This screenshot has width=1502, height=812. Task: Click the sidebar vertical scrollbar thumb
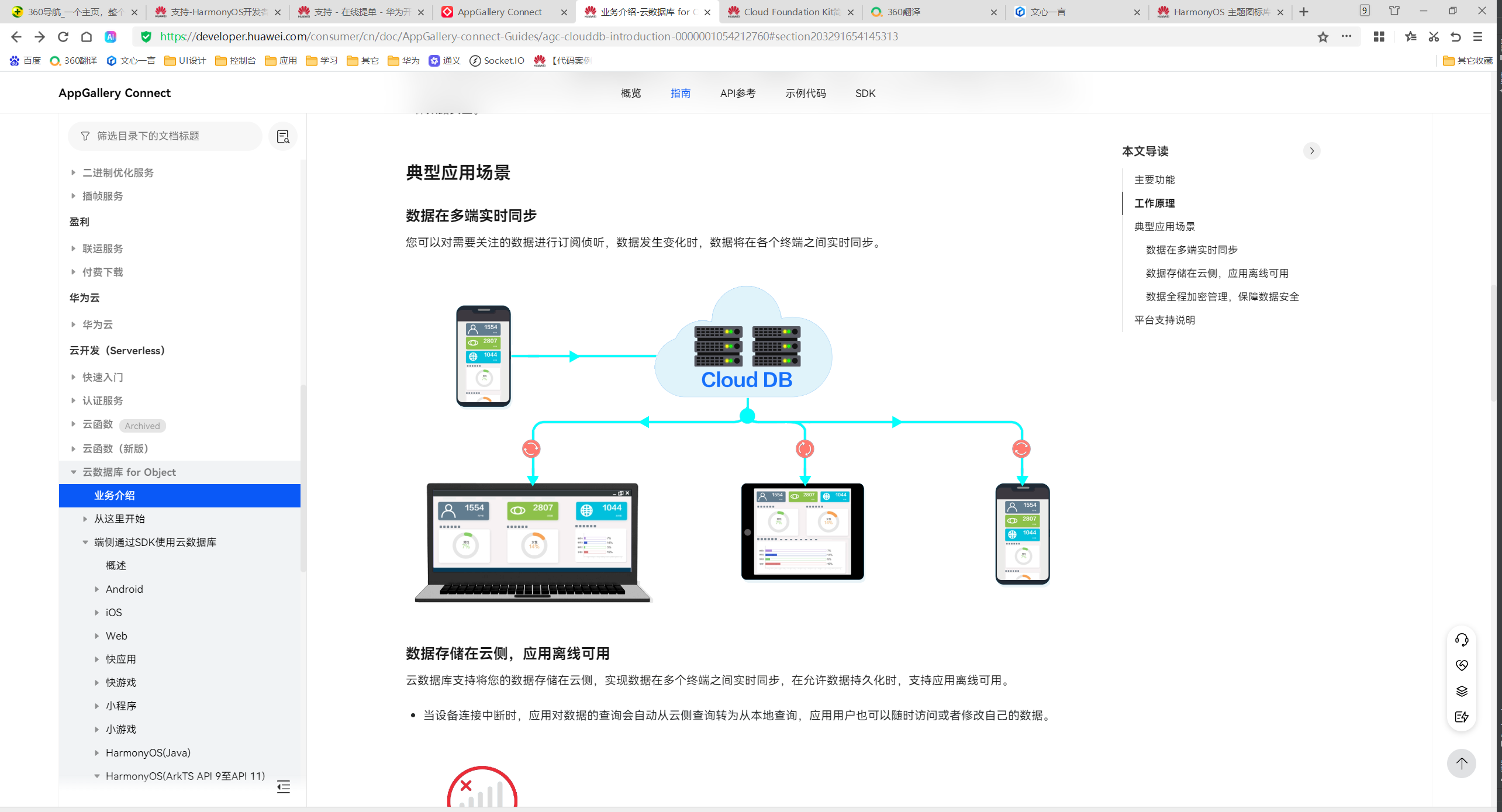(303, 478)
